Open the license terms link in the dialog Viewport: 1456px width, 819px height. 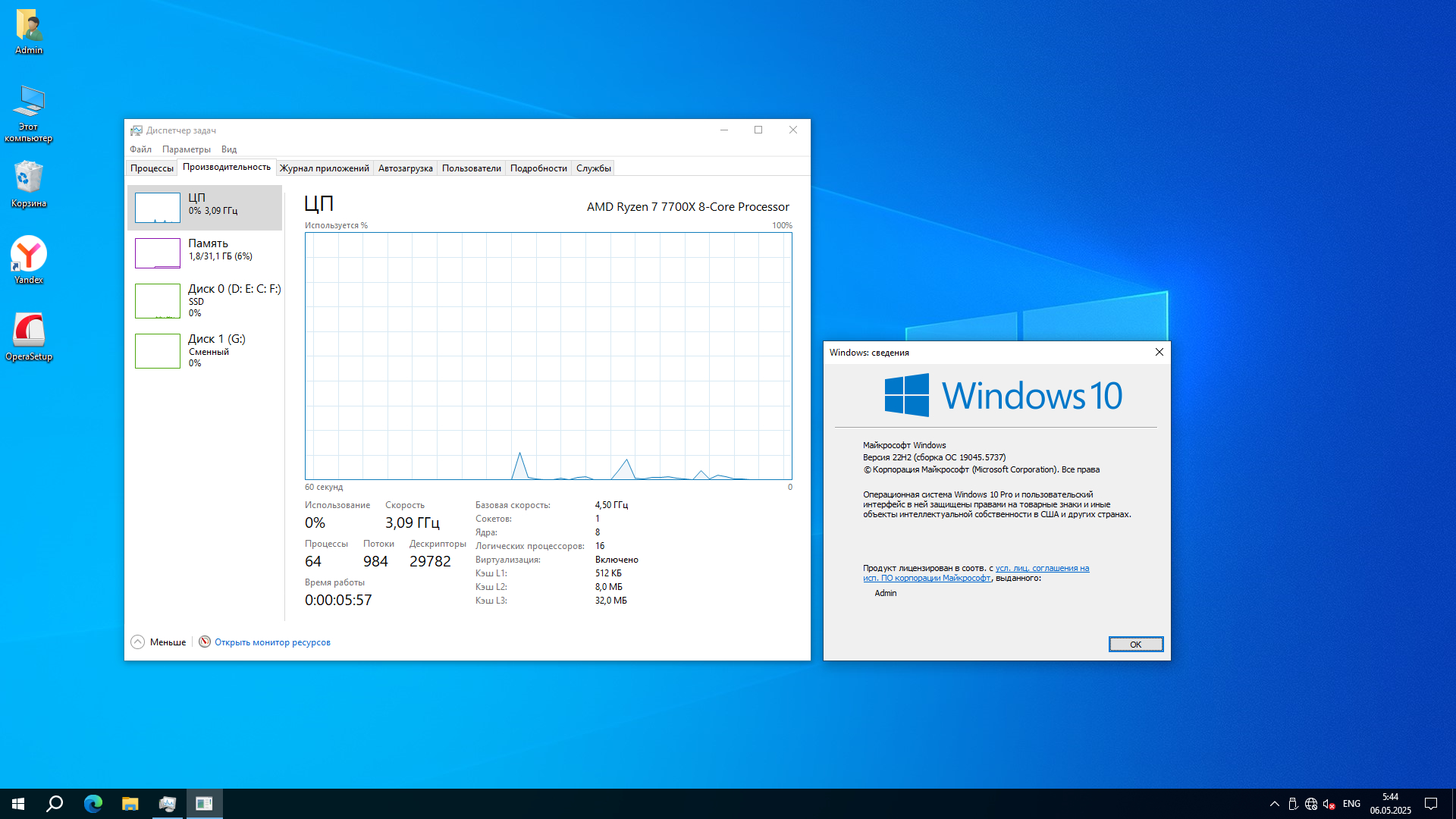coord(1041,568)
